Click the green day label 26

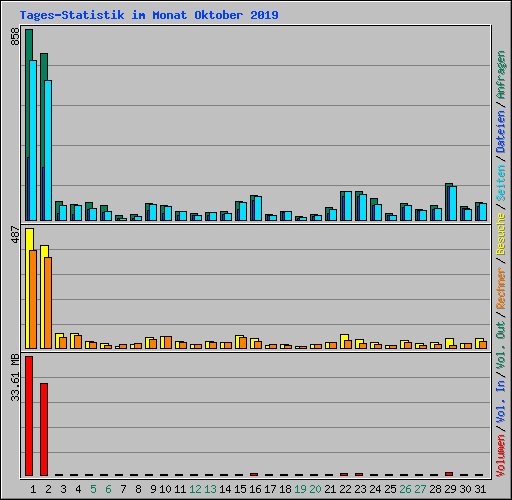pyautogui.click(x=405, y=489)
